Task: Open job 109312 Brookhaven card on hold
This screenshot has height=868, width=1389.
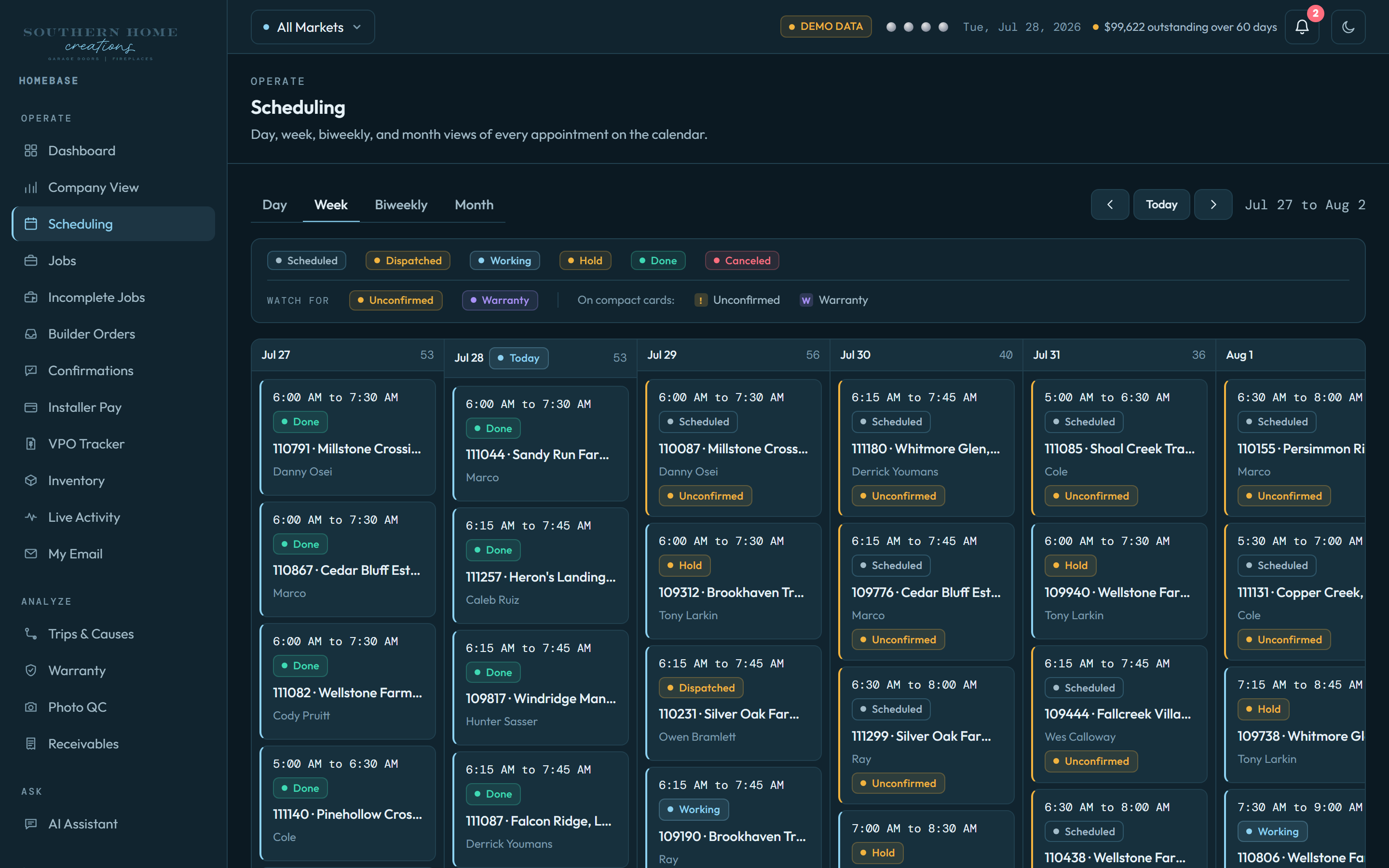Action: point(734,581)
